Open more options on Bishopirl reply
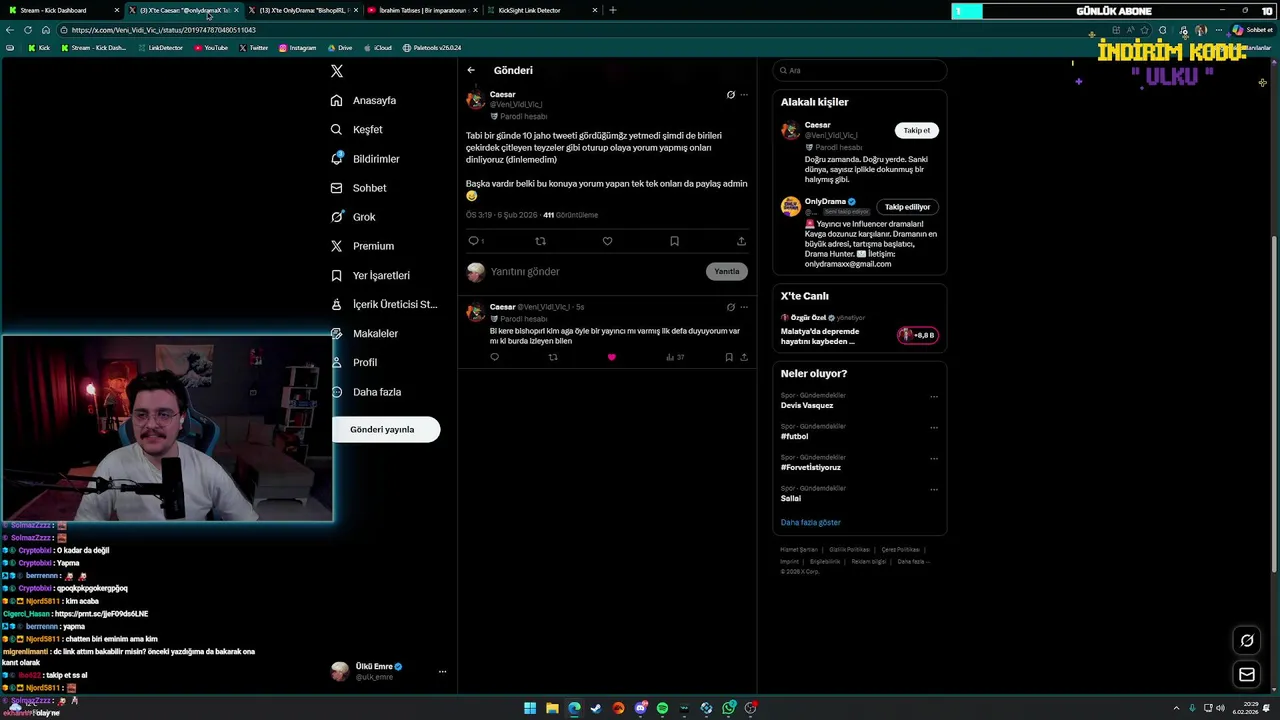Viewport: 1280px width, 720px height. [744, 307]
